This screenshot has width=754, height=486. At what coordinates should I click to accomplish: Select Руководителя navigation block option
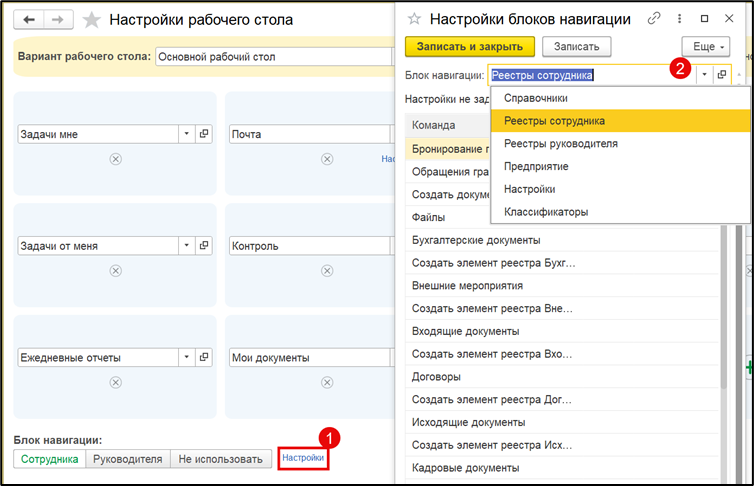pyautogui.click(x=127, y=459)
